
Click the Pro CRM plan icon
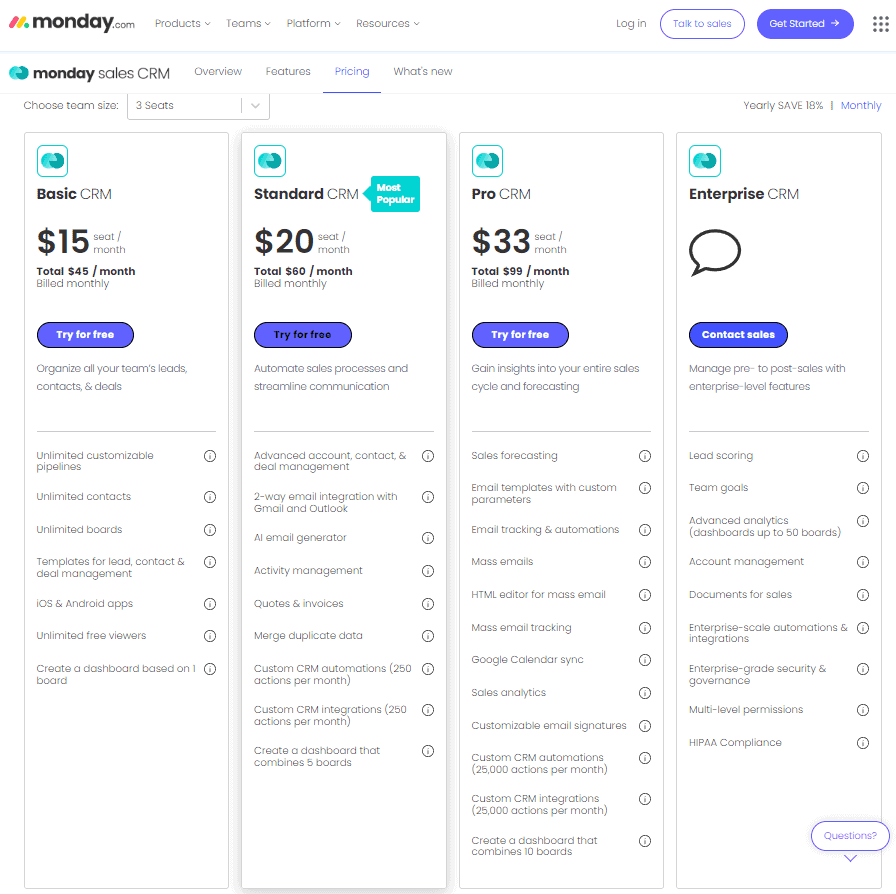487,160
